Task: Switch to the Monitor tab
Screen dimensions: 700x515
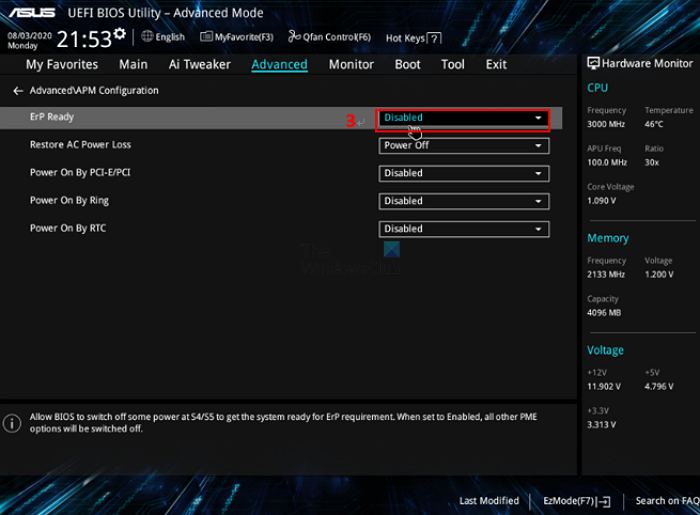Action: 351,65
